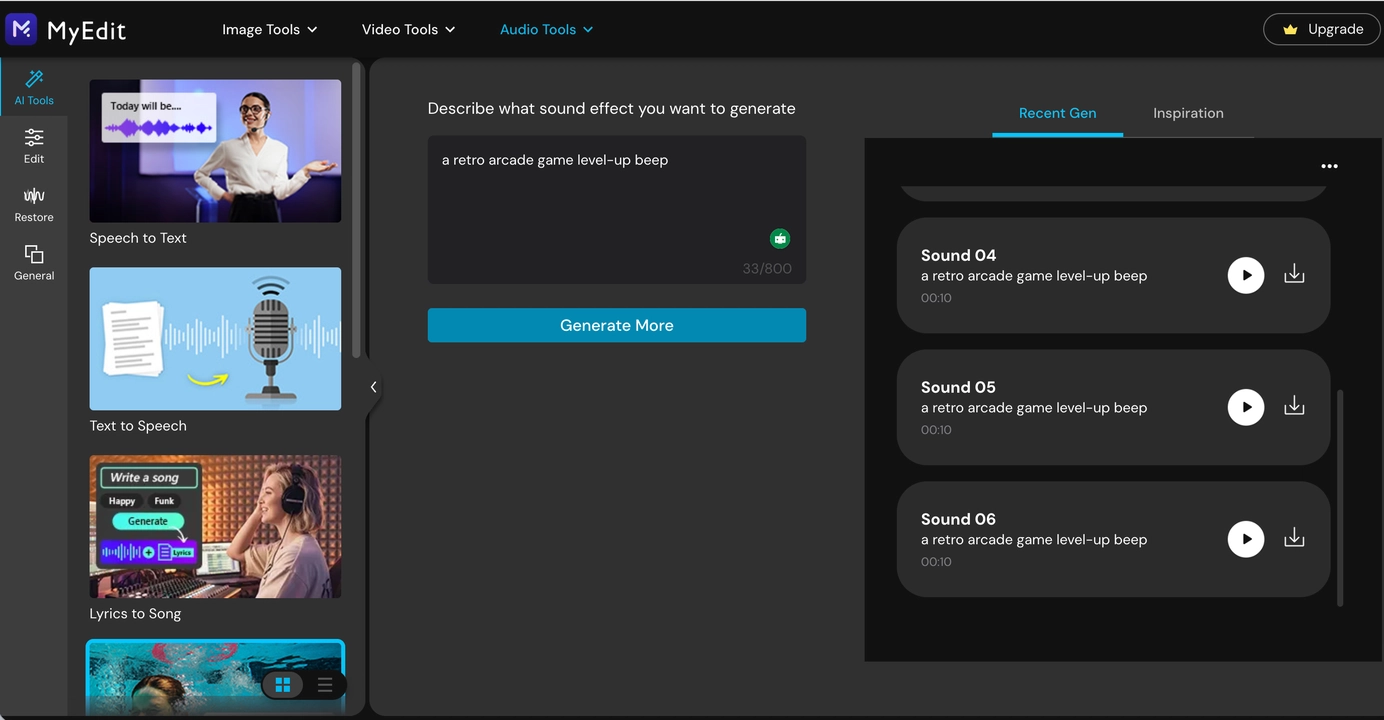Select the Restore tools section
Screen dimensions: 1384x720
(x=33, y=205)
